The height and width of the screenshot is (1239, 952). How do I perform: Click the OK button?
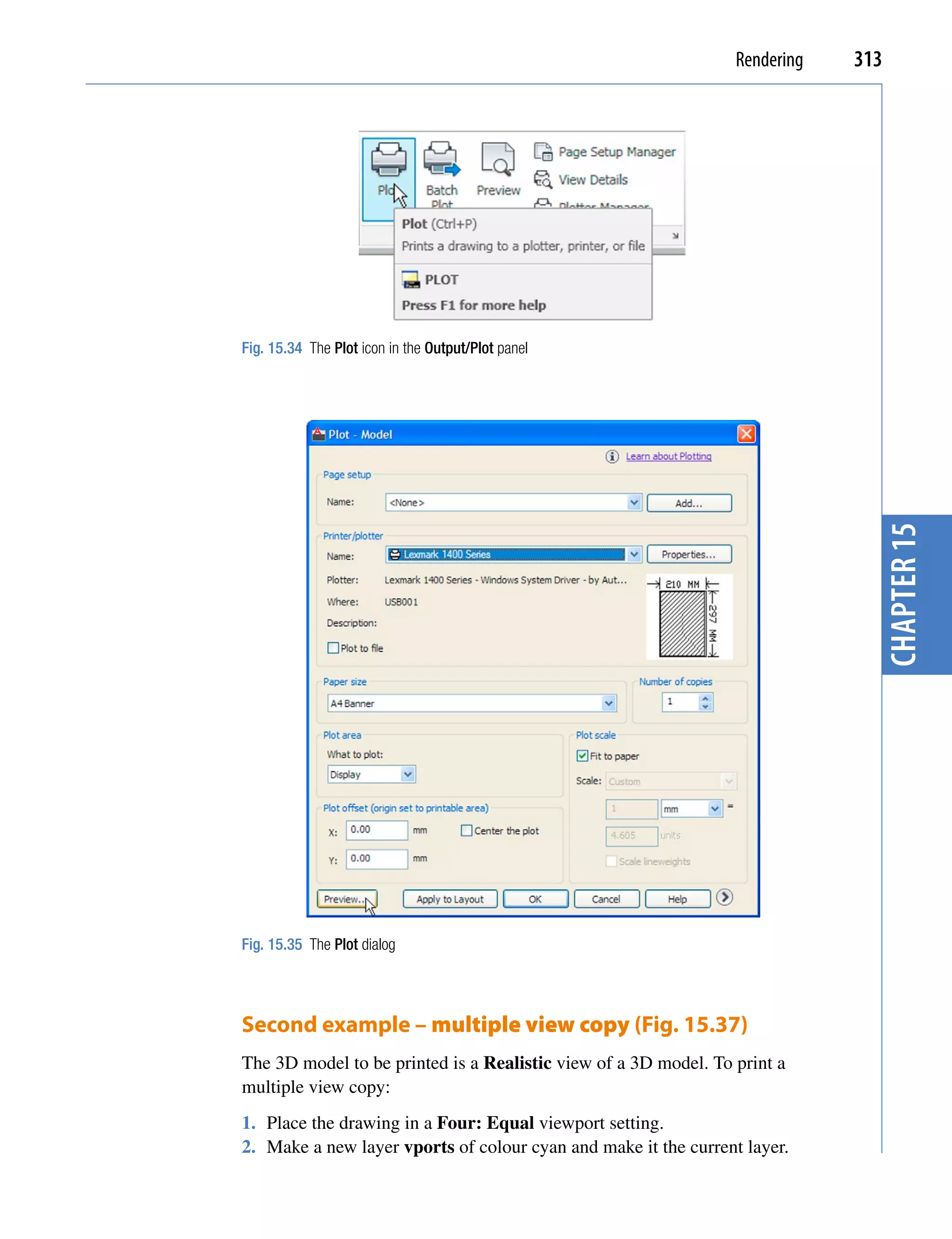pos(535,899)
